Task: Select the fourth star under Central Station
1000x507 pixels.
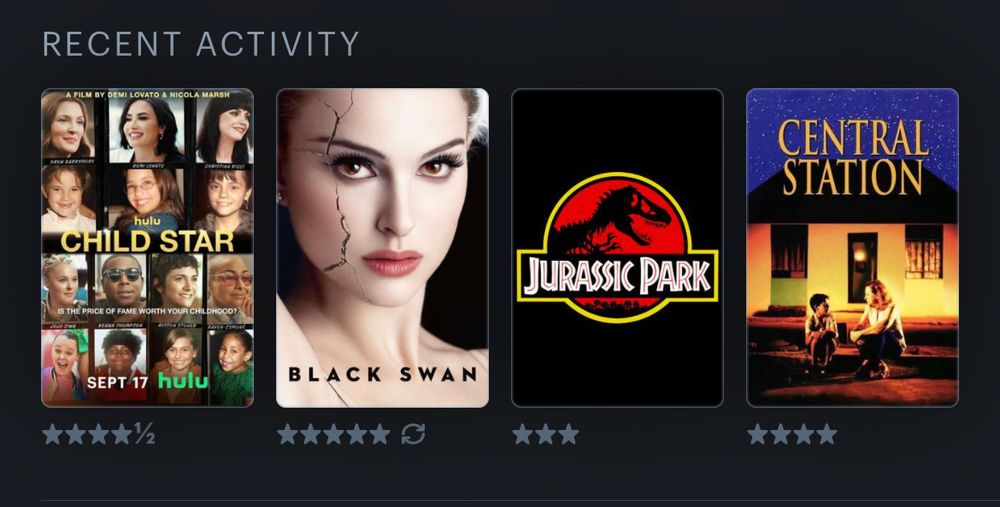Action: coord(827,434)
